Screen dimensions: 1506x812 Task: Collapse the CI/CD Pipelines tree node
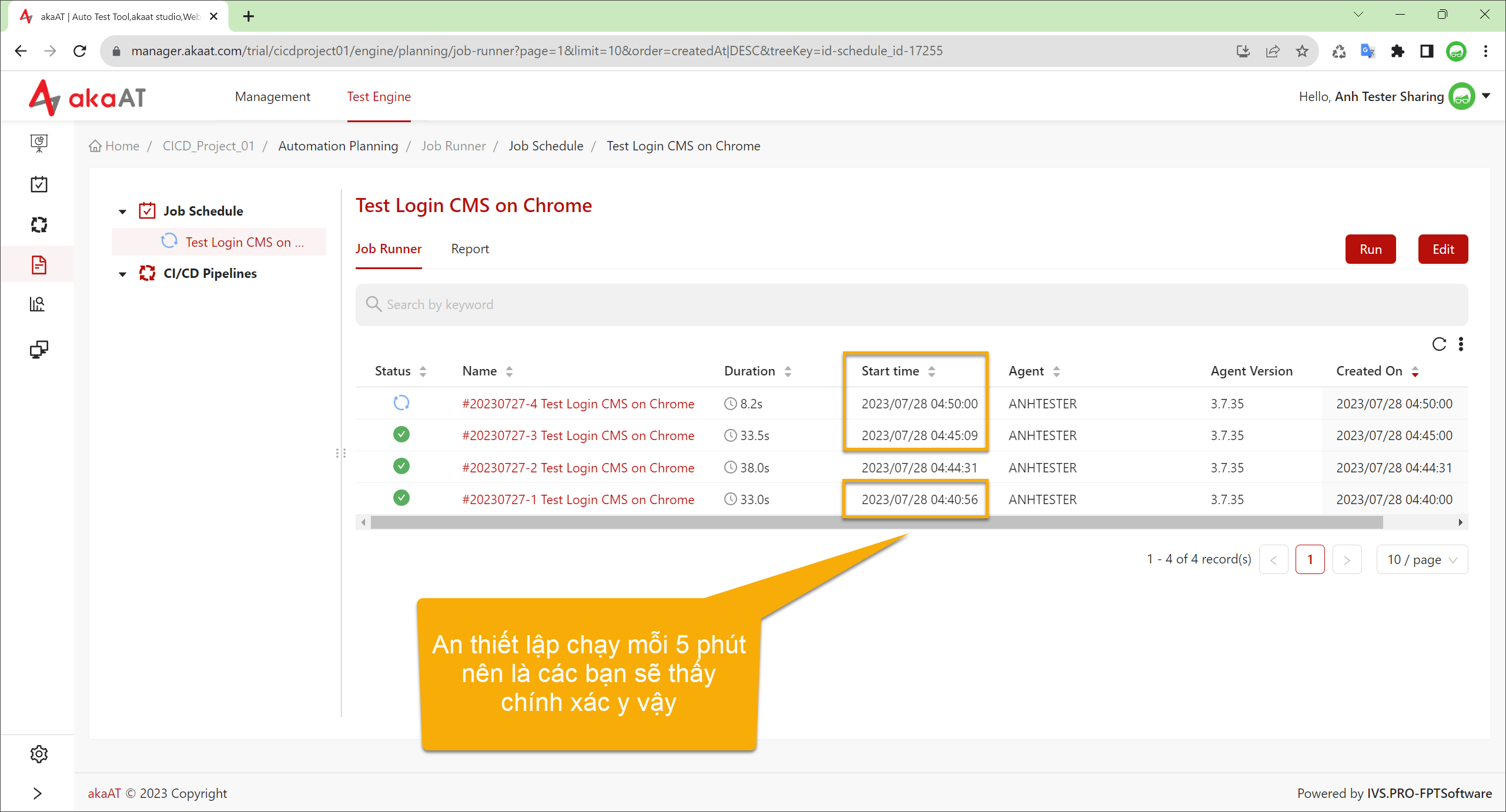click(x=122, y=274)
